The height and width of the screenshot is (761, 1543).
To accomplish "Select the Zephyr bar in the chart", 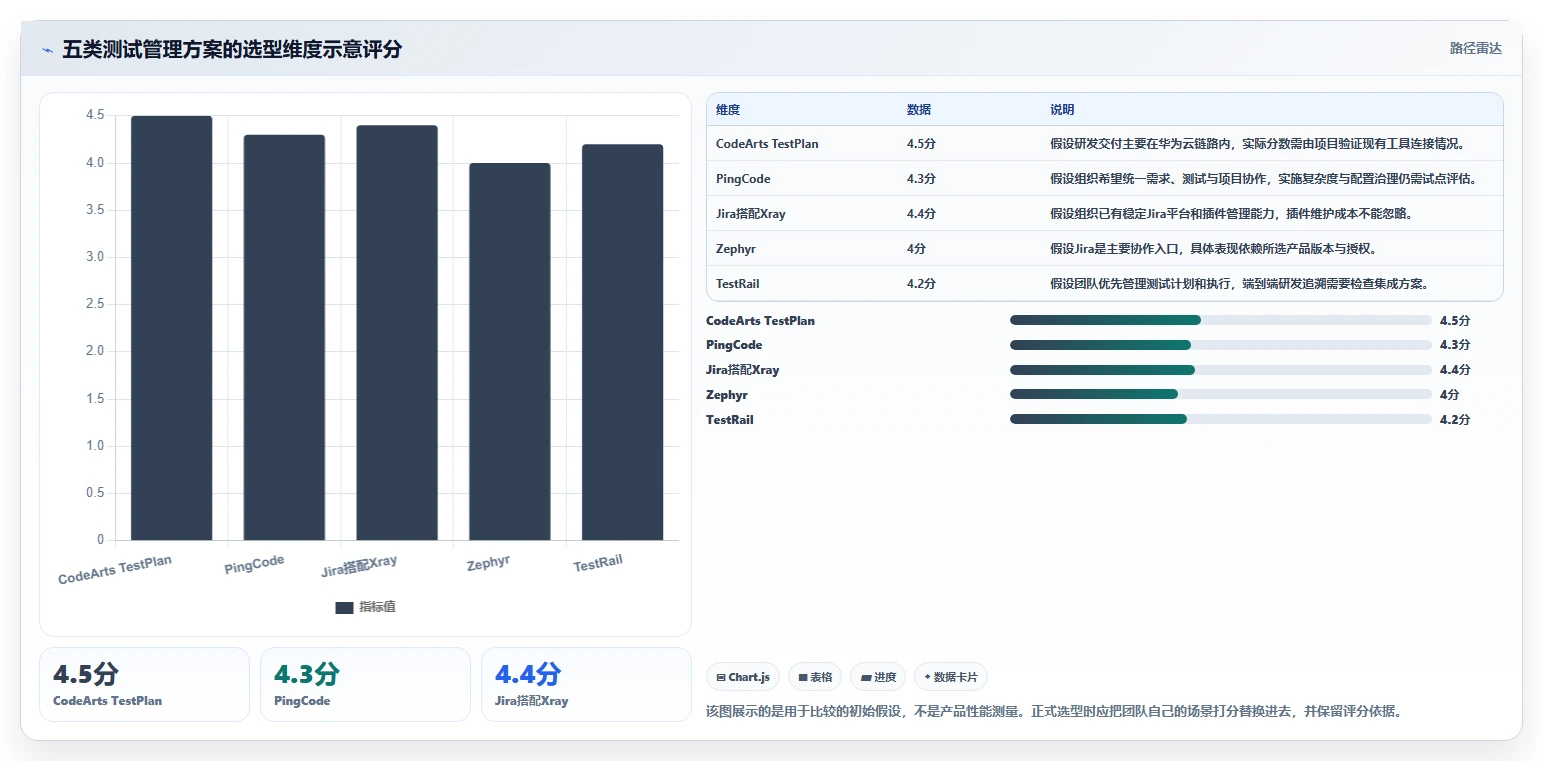I will pos(510,352).
